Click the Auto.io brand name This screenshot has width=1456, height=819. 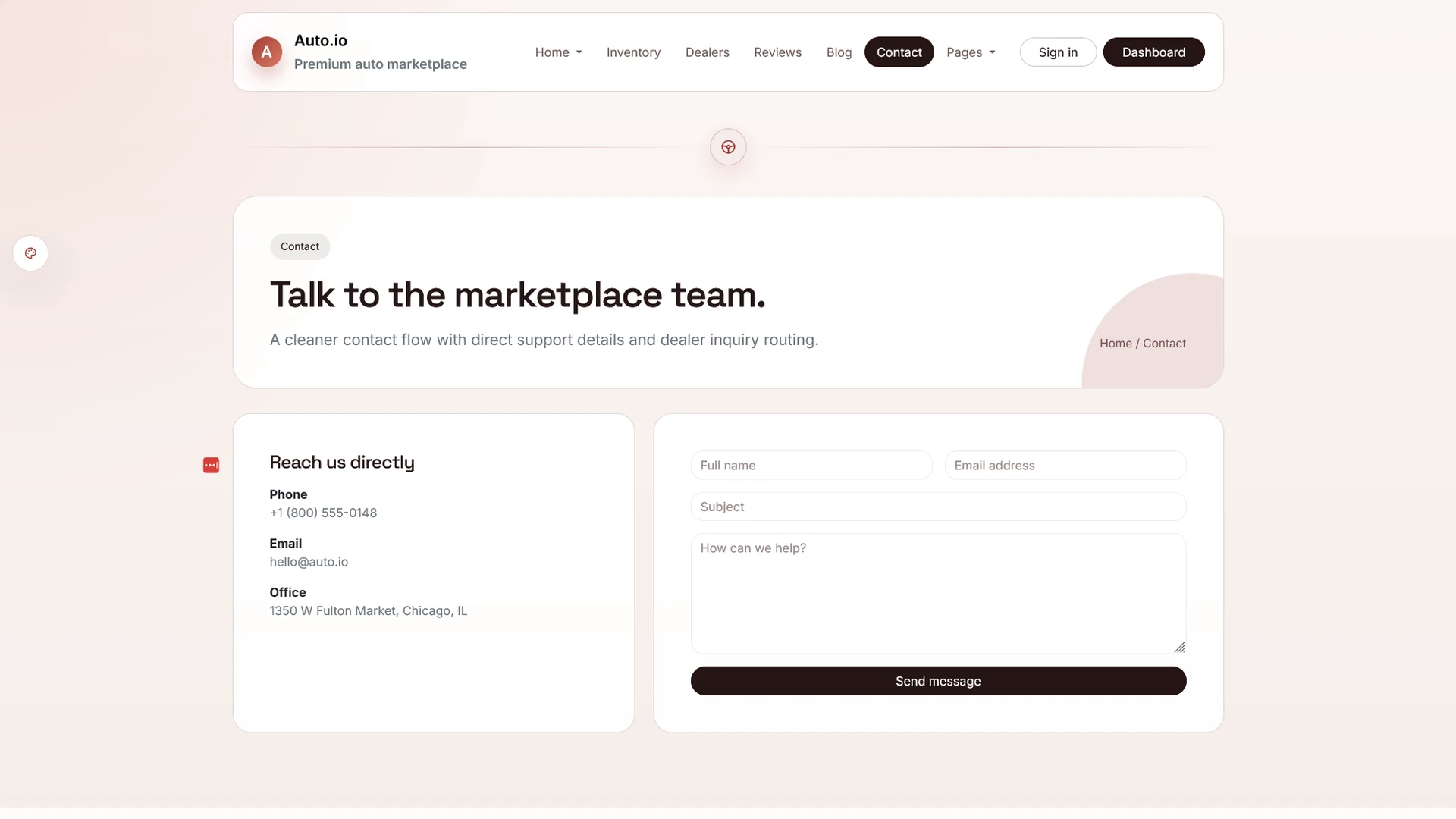point(320,41)
